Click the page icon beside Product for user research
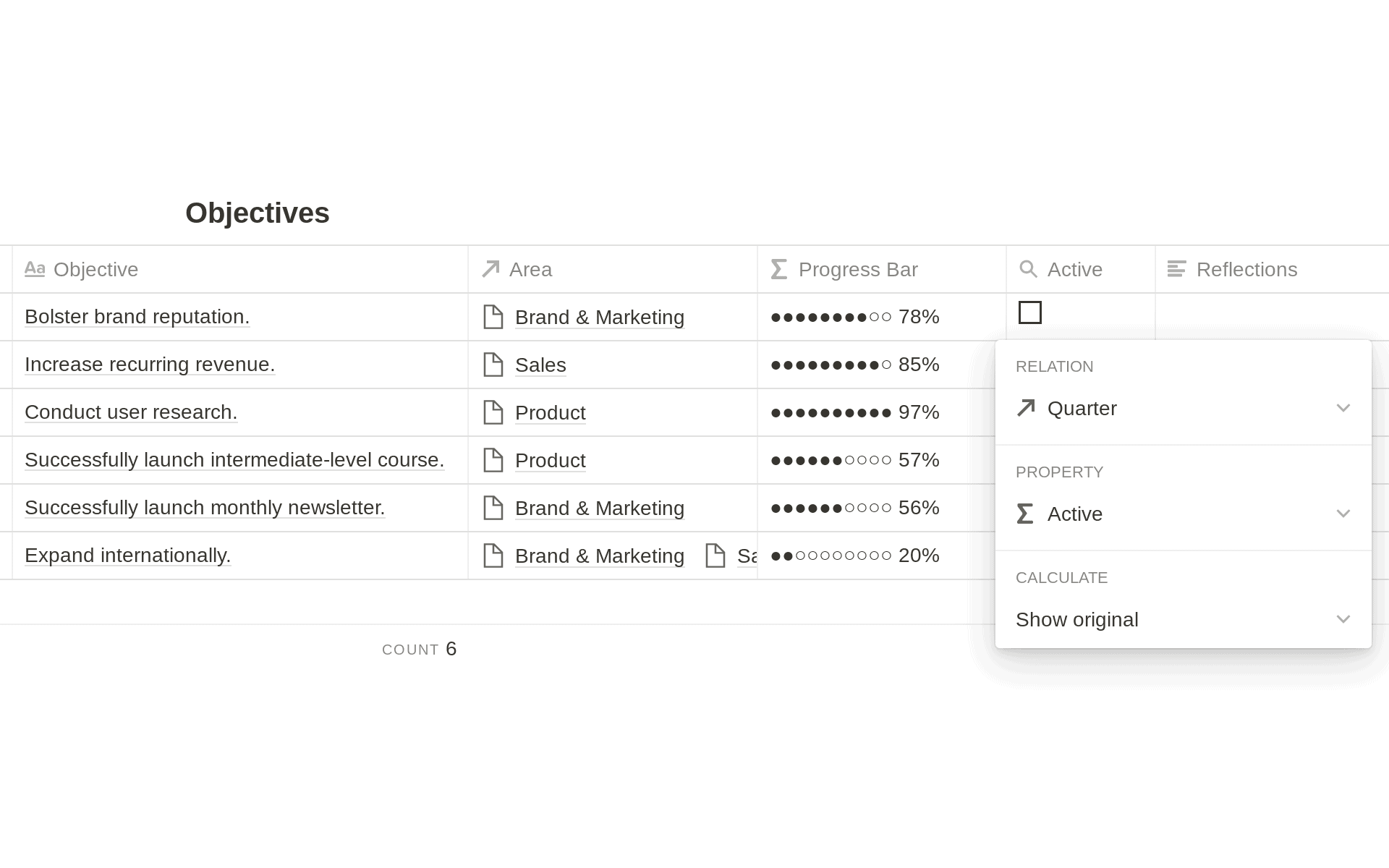This screenshot has height=868, width=1389. tap(494, 412)
